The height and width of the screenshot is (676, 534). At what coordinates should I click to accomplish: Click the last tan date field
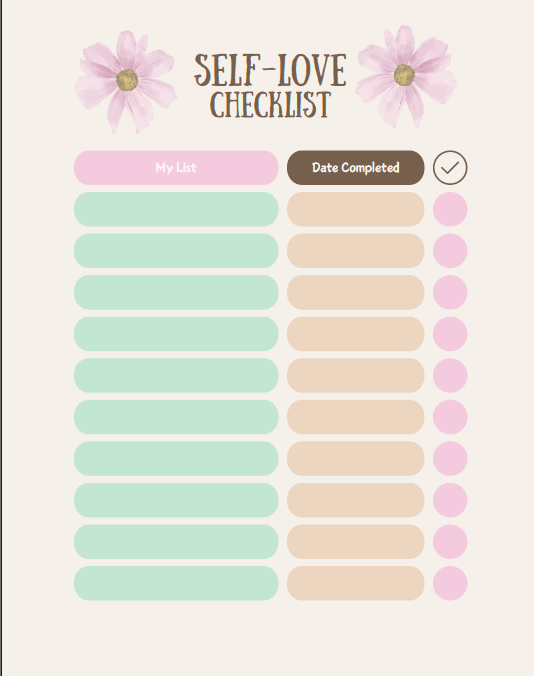pos(356,583)
